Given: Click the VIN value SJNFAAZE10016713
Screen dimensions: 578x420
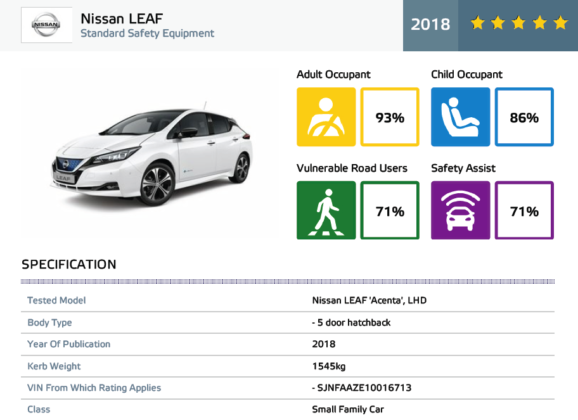Looking at the screenshot, I should (364, 388).
